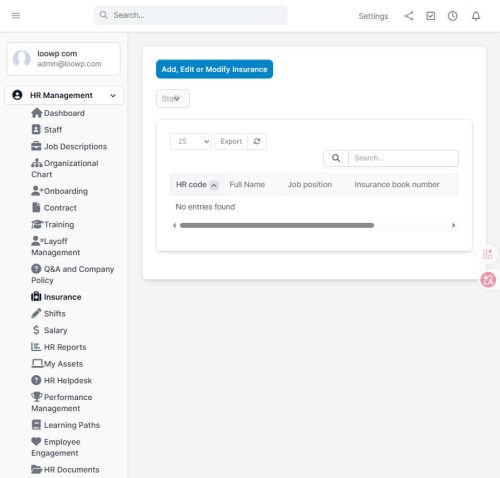The width and height of the screenshot is (500, 478).
Task: Click the Job Descriptions briefcase icon
Action: pos(36,146)
